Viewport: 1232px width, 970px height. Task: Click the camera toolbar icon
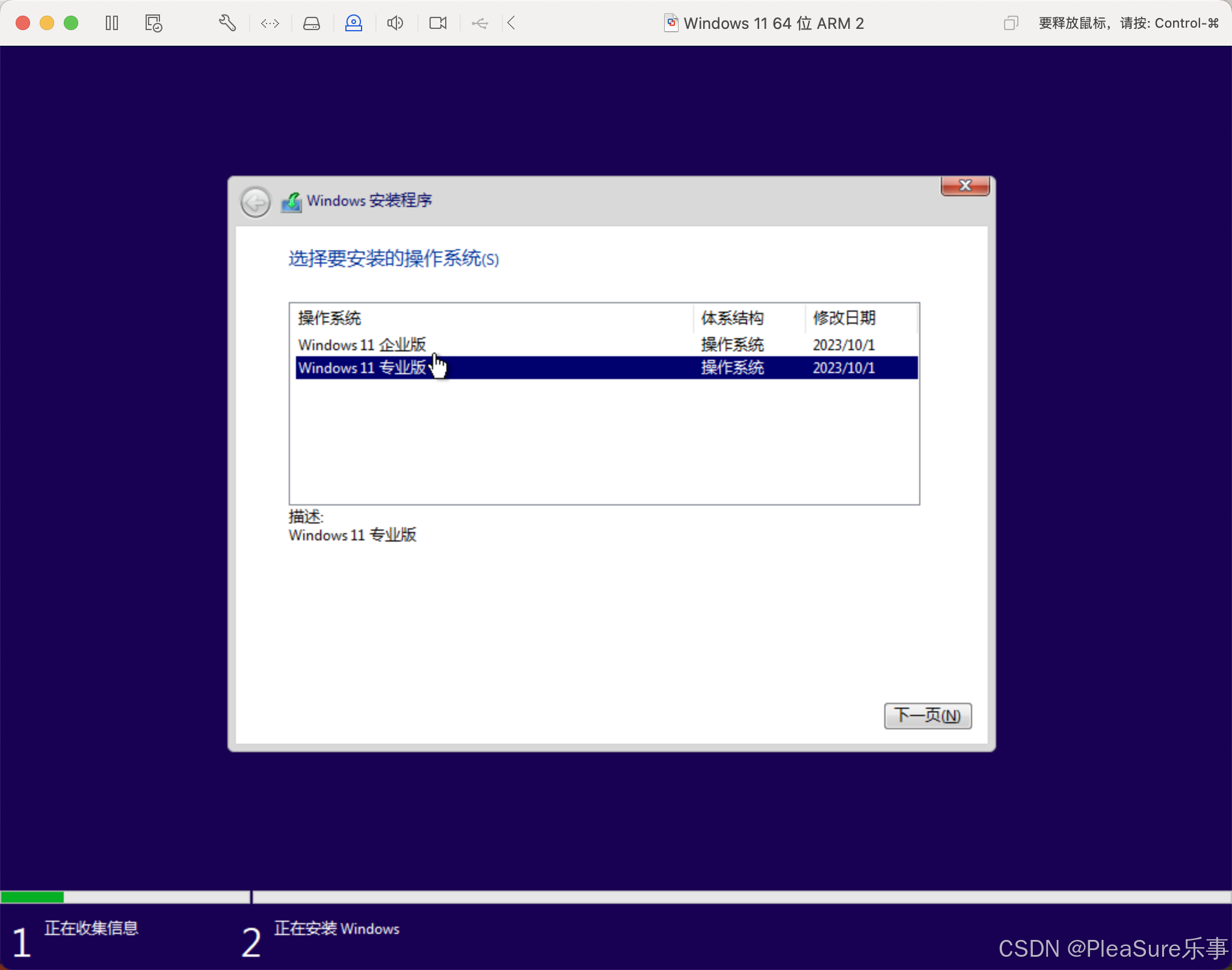point(438,23)
